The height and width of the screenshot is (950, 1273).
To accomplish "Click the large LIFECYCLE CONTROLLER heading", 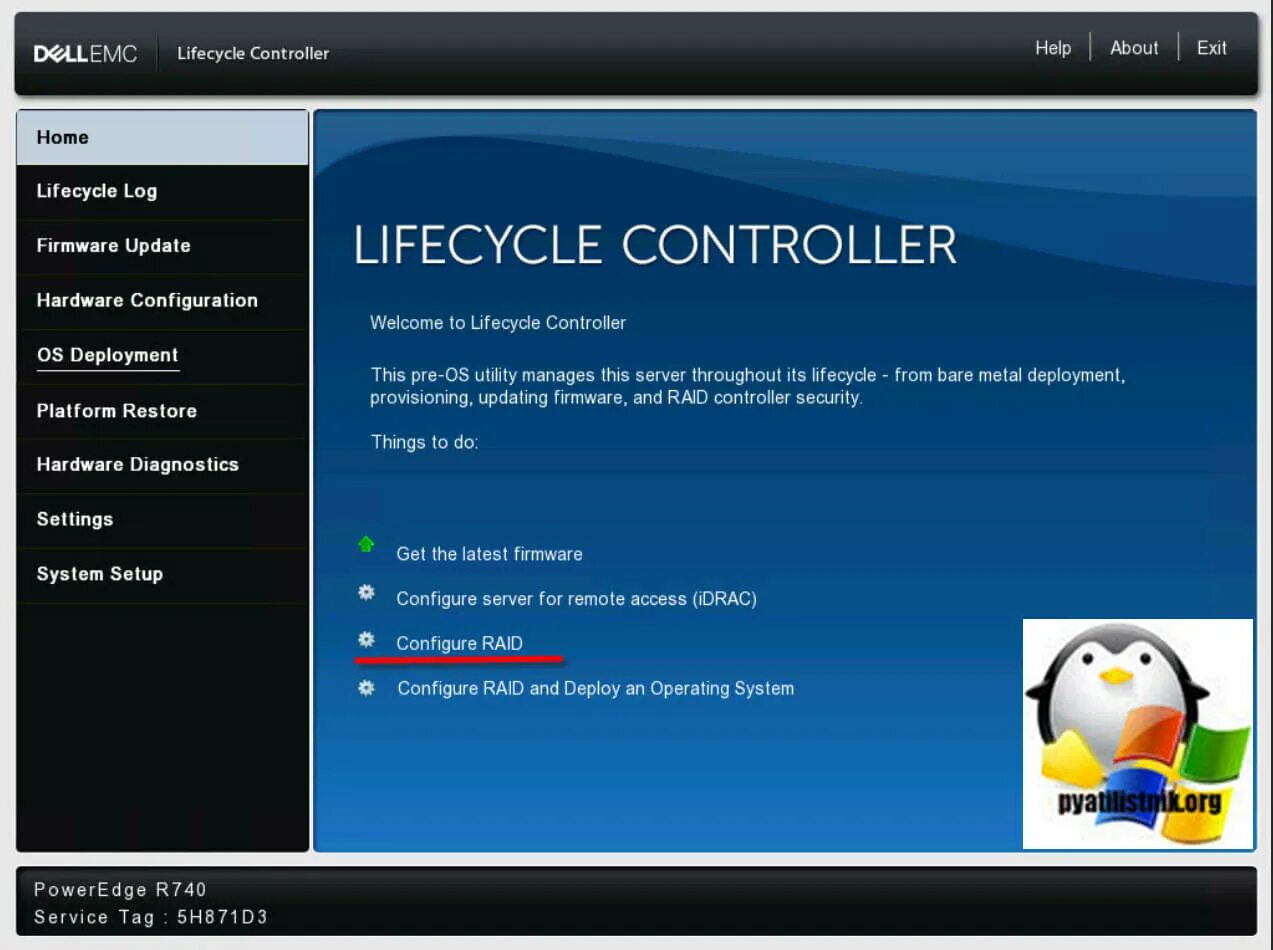I will tap(655, 246).
